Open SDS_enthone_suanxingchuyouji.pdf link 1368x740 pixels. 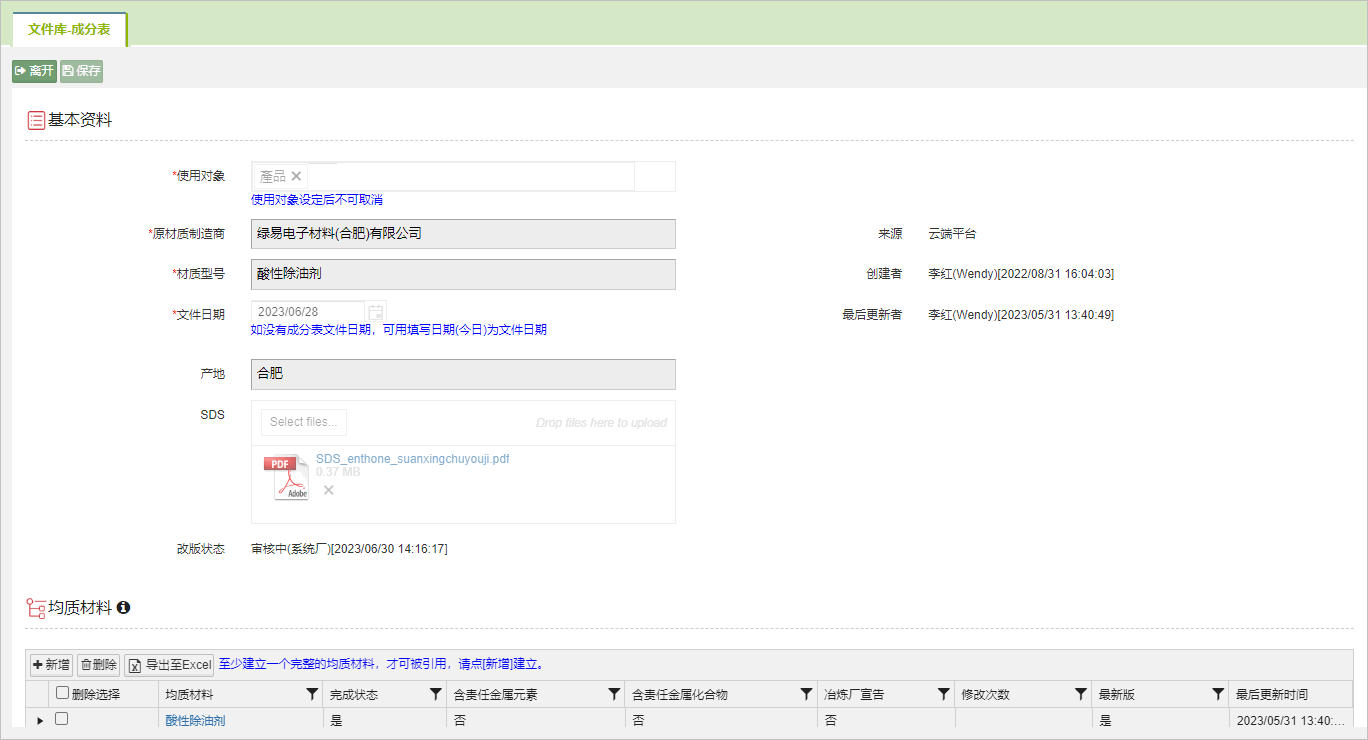coord(413,459)
